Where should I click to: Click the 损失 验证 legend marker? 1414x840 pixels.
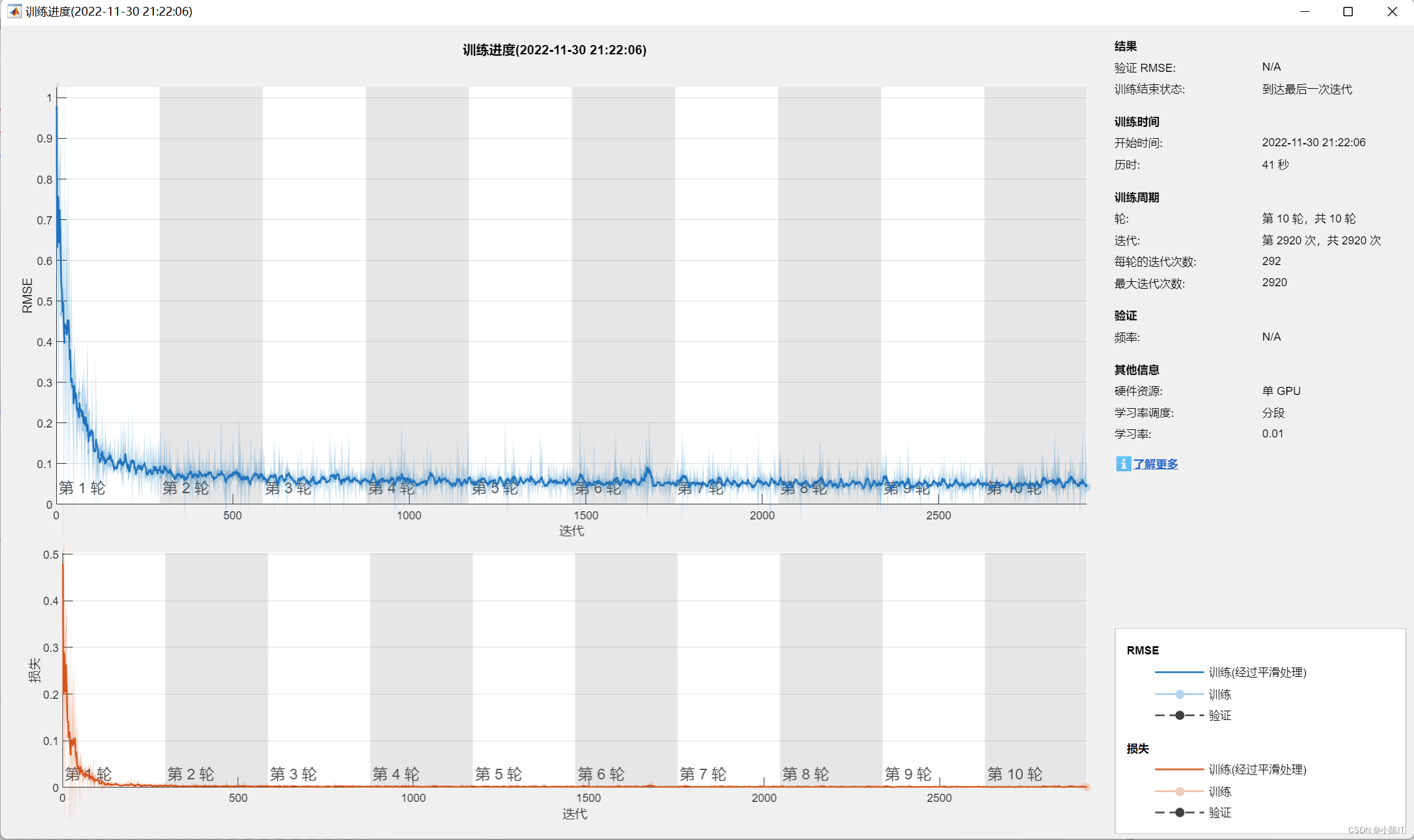pos(1180,813)
